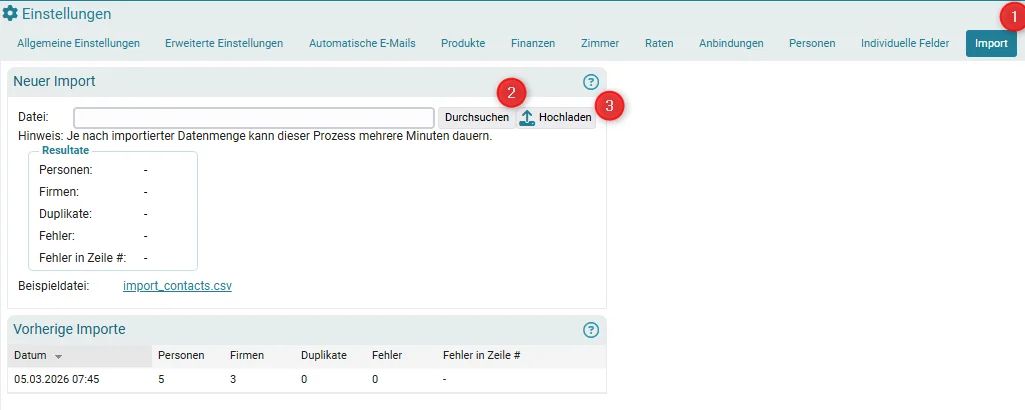Open help for Vorherige Importe panel
Viewport: 1025px width, 410px height.
pos(591,330)
